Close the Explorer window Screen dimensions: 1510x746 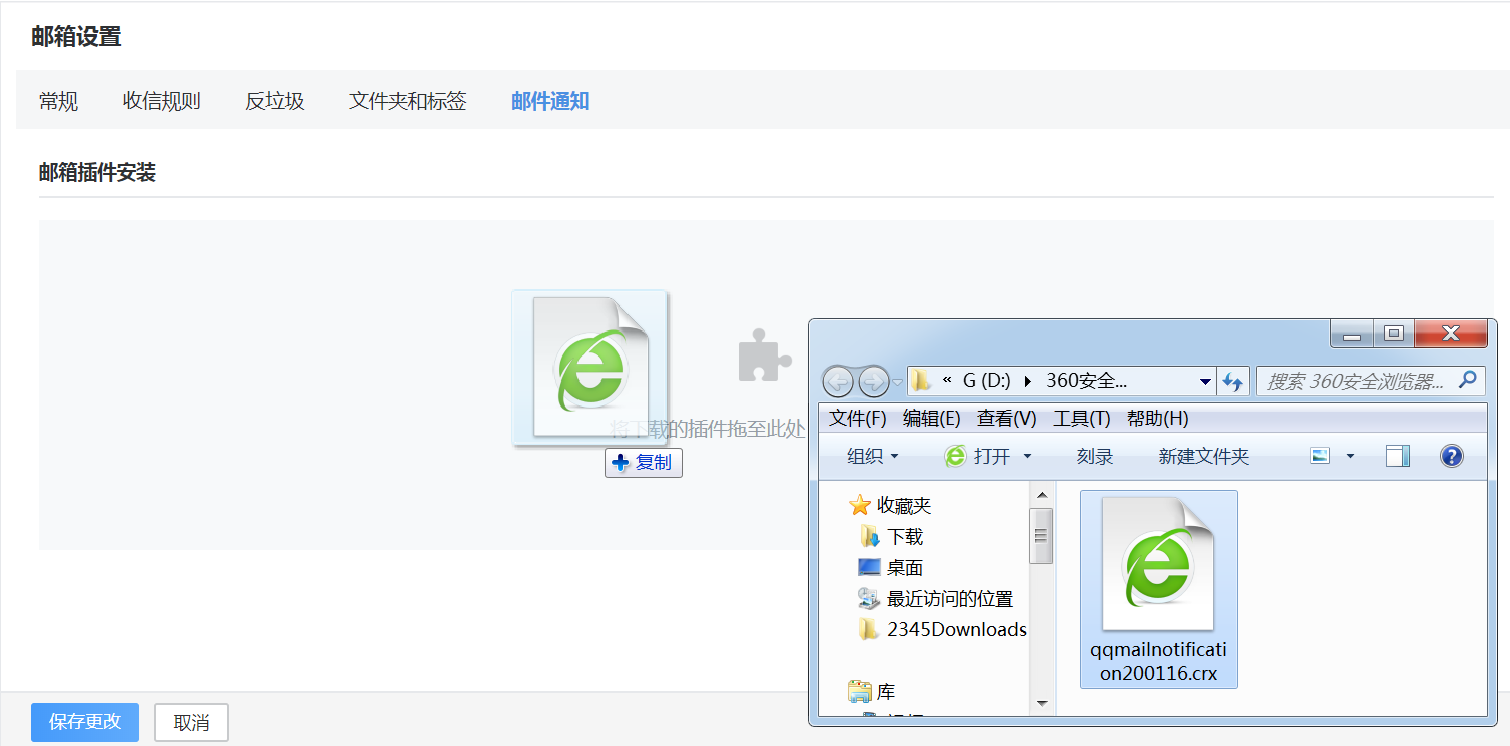tap(1452, 334)
